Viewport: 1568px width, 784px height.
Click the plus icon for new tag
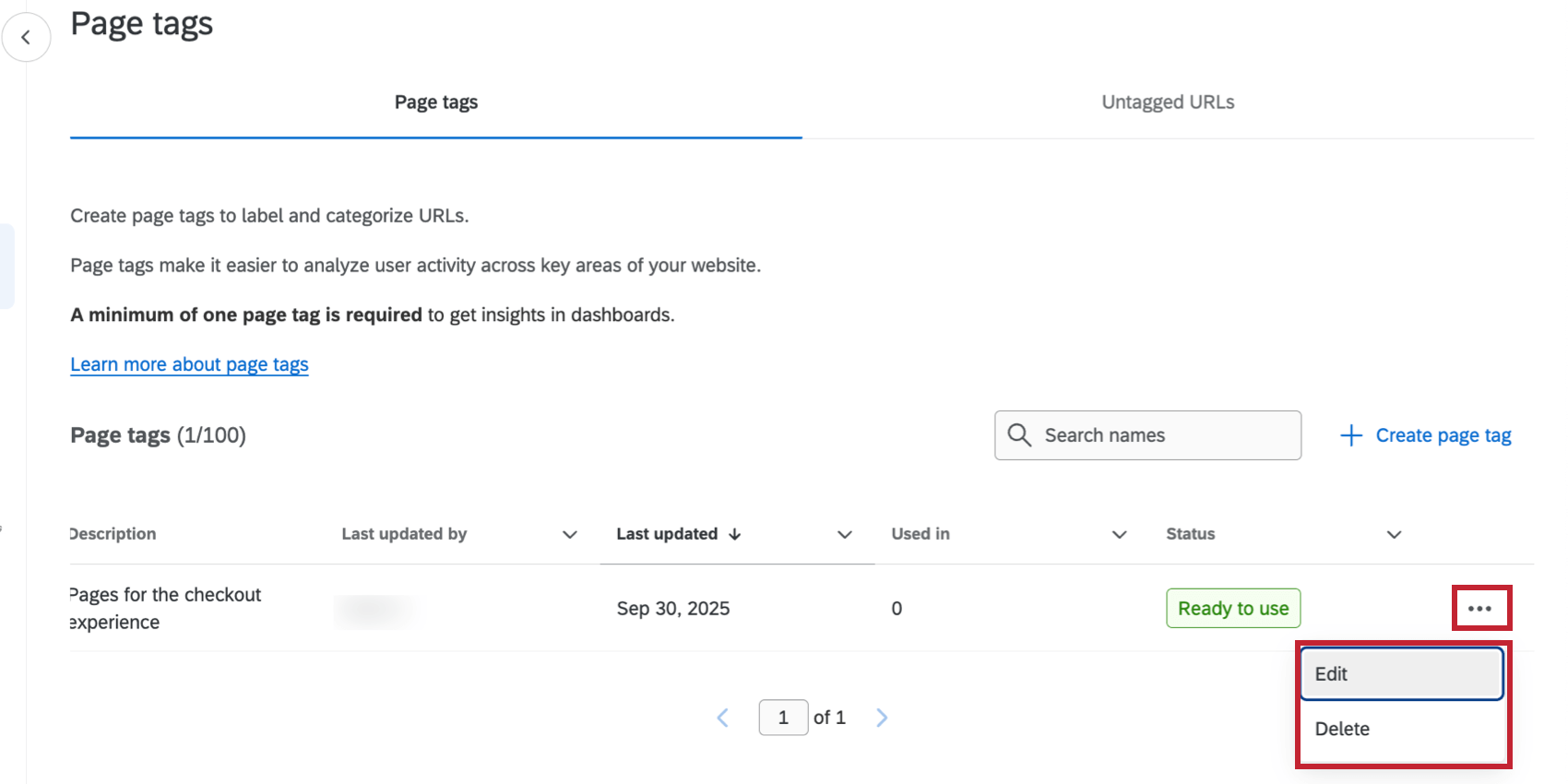1351,435
